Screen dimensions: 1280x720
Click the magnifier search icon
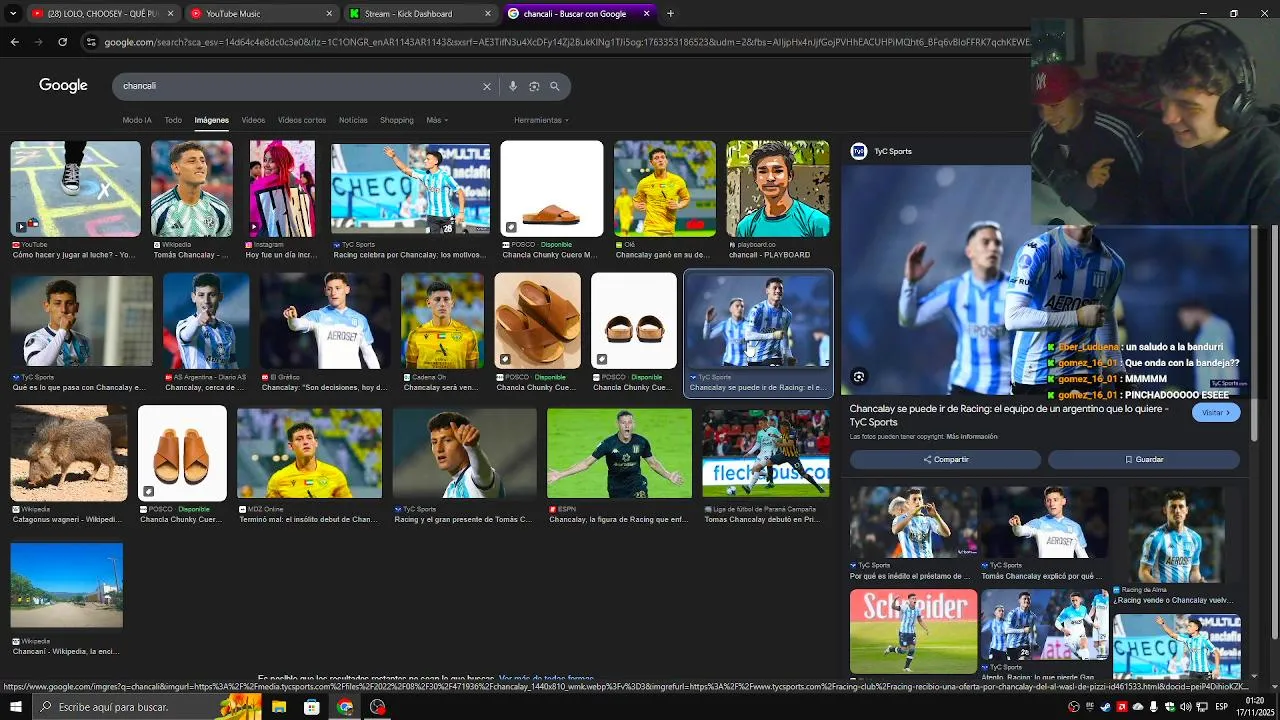[x=555, y=86]
